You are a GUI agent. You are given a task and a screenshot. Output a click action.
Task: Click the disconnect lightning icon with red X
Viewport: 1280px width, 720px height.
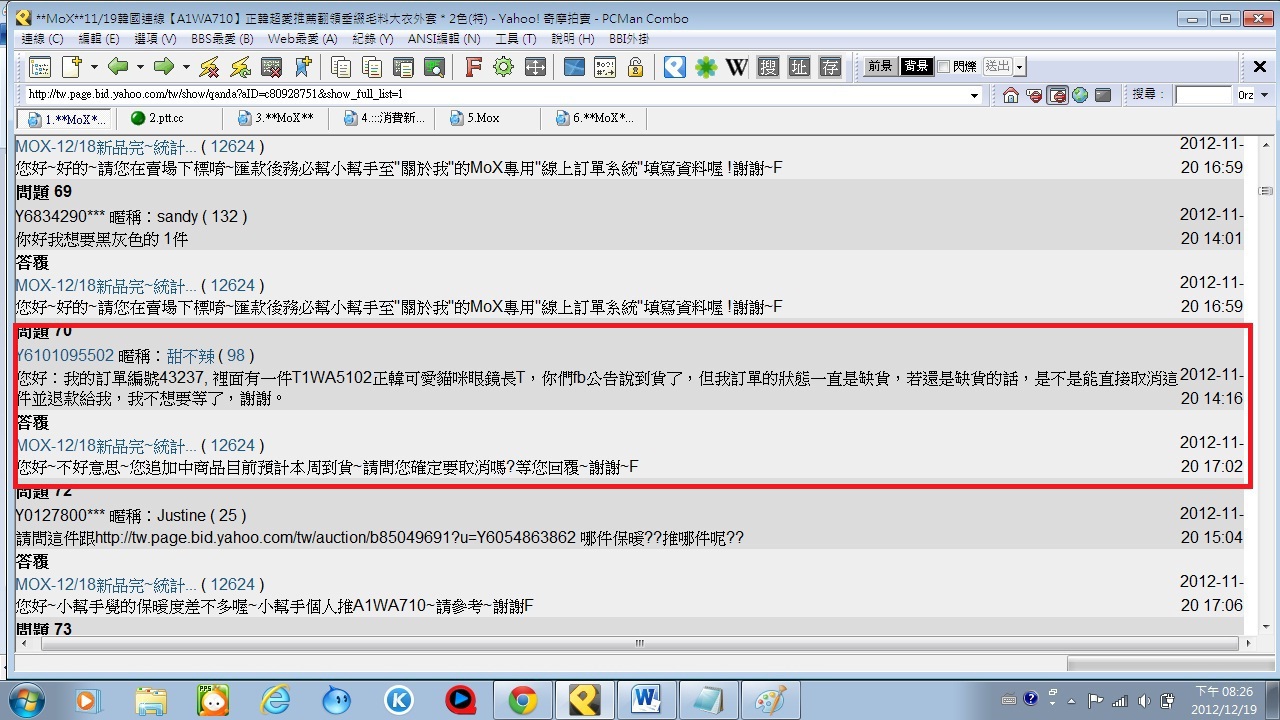[209, 67]
